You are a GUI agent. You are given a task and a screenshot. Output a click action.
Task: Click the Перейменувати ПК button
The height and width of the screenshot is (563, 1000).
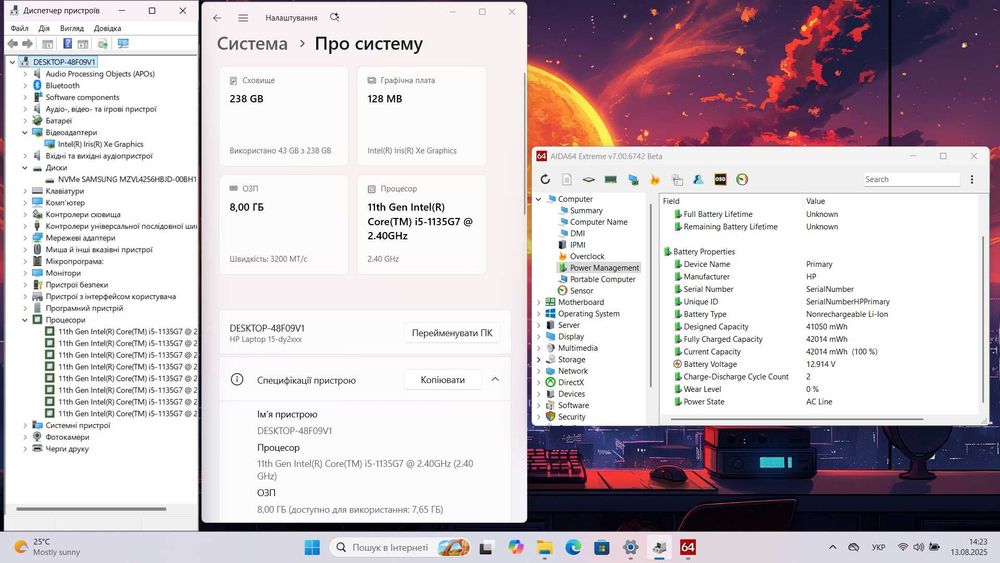[452, 333]
